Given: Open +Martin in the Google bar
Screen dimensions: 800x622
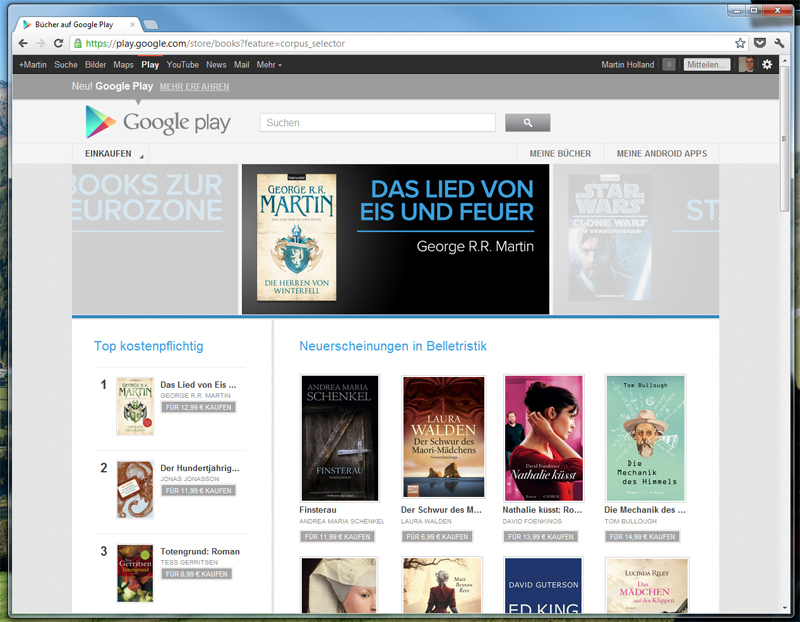Looking at the screenshot, I should pos(33,65).
